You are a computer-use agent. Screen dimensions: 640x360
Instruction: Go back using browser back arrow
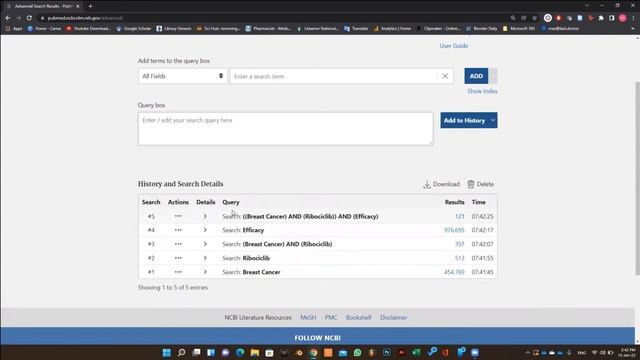tap(8, 18)
